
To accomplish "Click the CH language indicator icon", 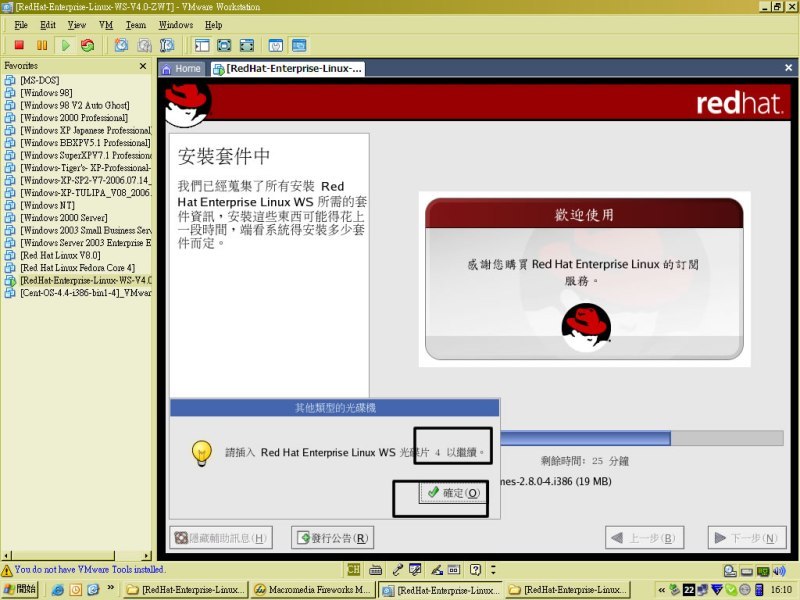I will point(354,569).
